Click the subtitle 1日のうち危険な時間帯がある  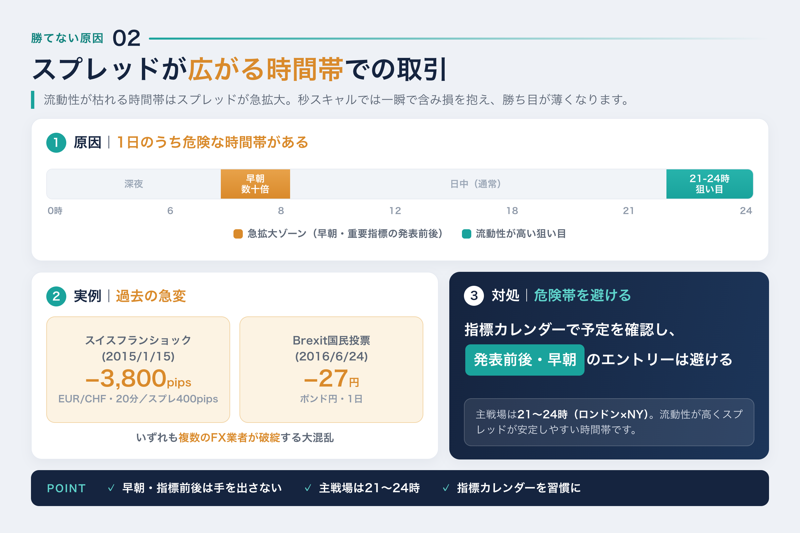tap(212, 142)
